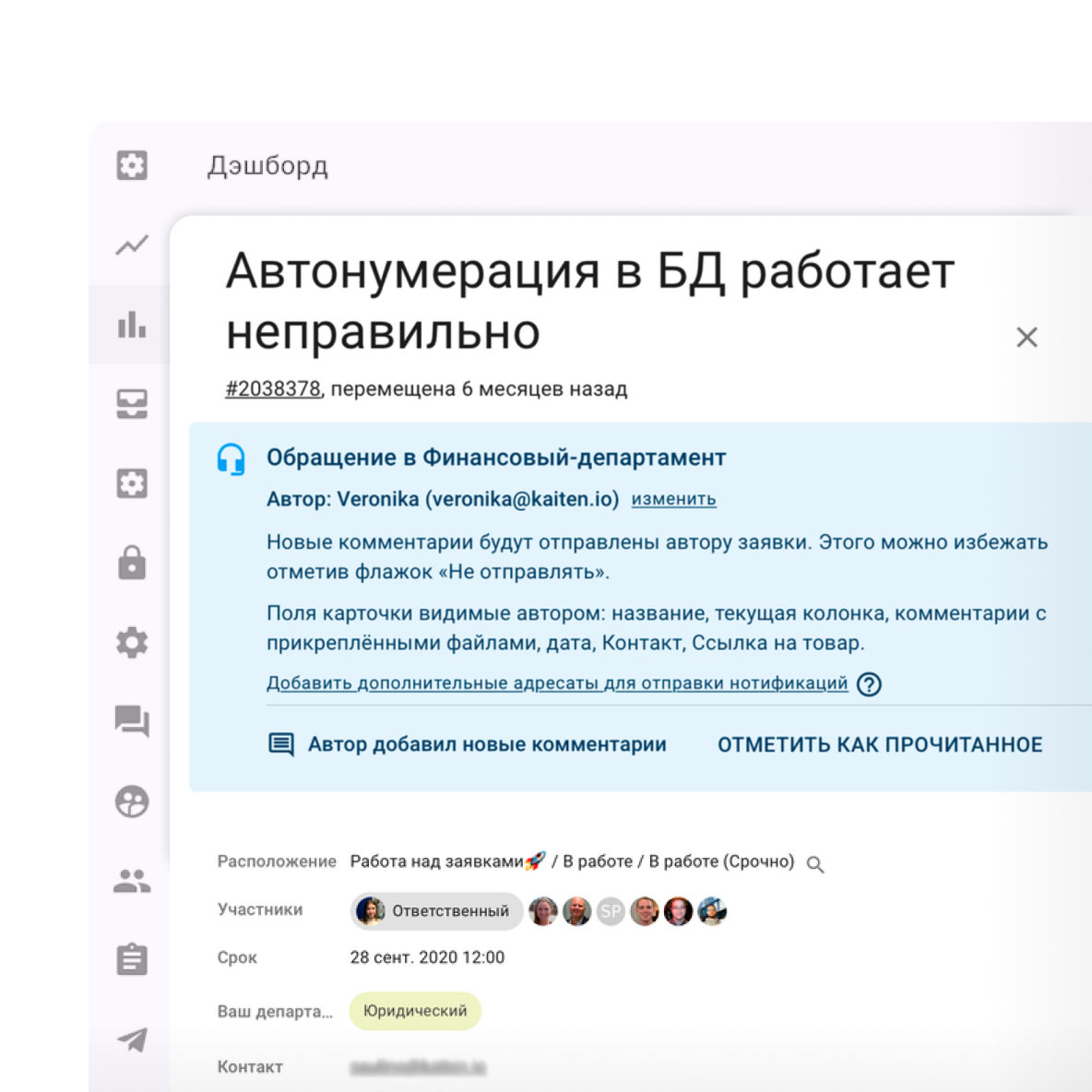Select the 'SP' initials member avatar

pyautogui.click(x=611, y=911)
